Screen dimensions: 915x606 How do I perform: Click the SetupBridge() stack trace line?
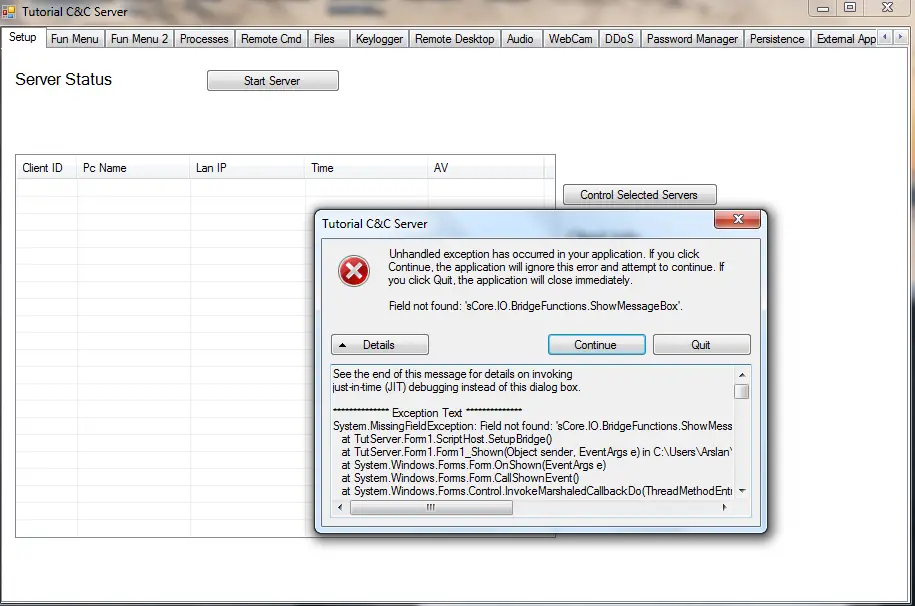coord(447,439)
